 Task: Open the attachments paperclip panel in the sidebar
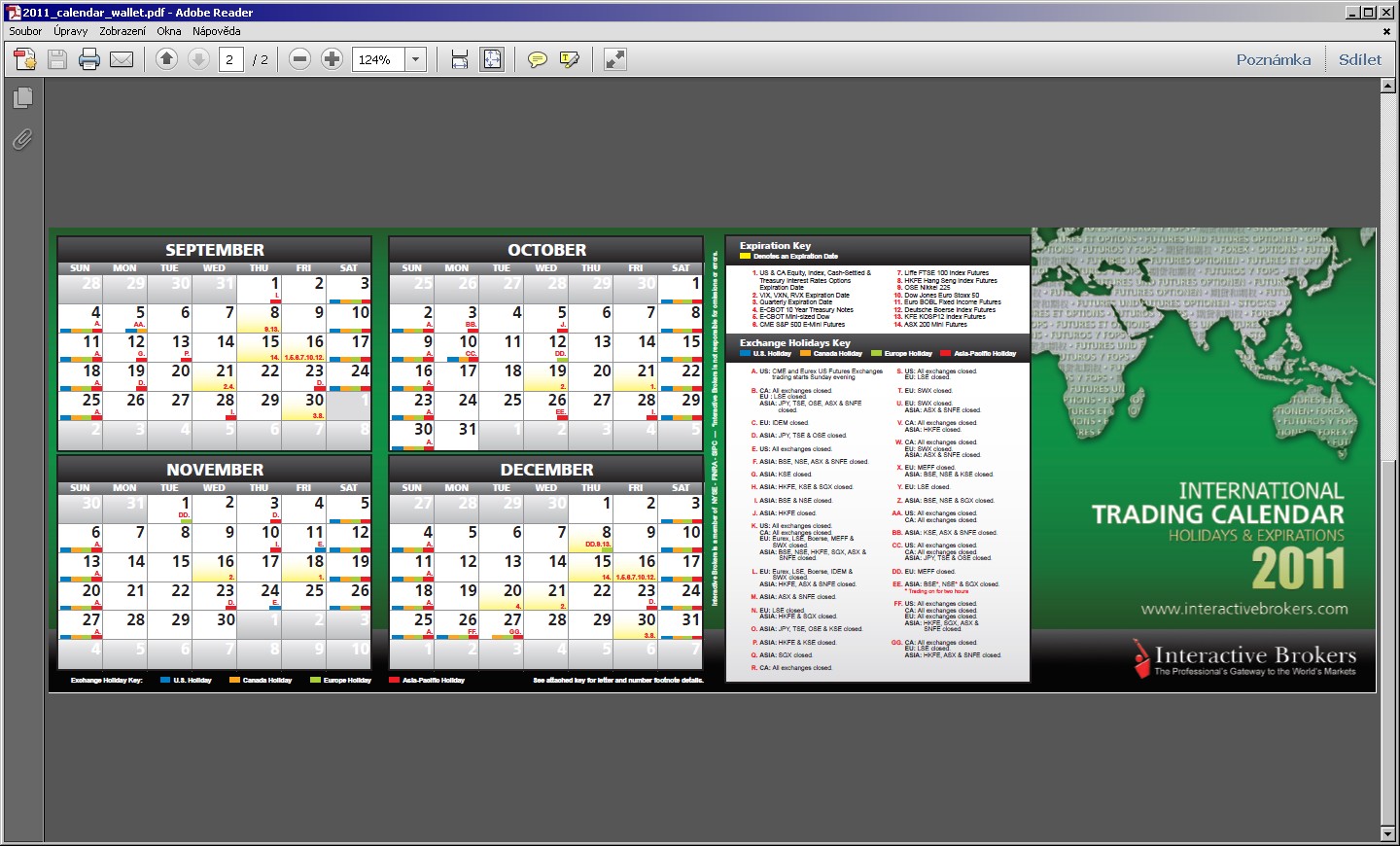tap(22, 139)
